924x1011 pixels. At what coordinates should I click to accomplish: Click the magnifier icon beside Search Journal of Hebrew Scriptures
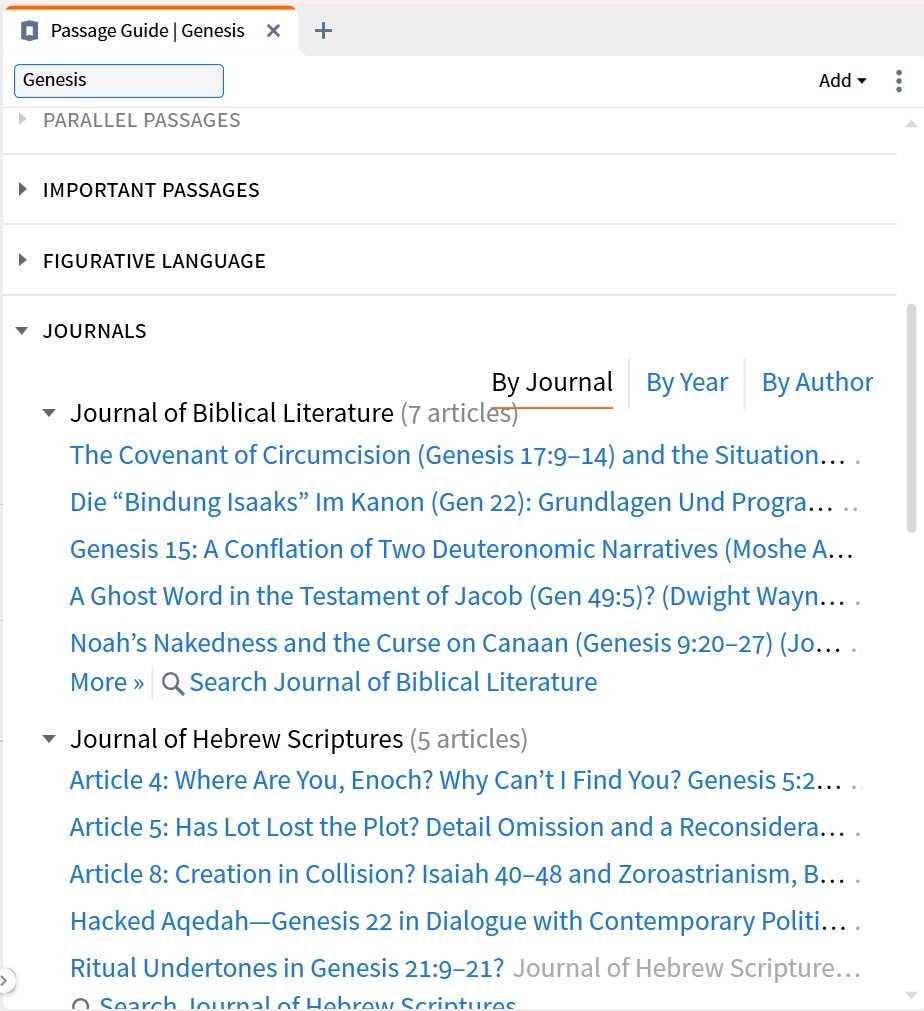click(x=82, y=1002)
